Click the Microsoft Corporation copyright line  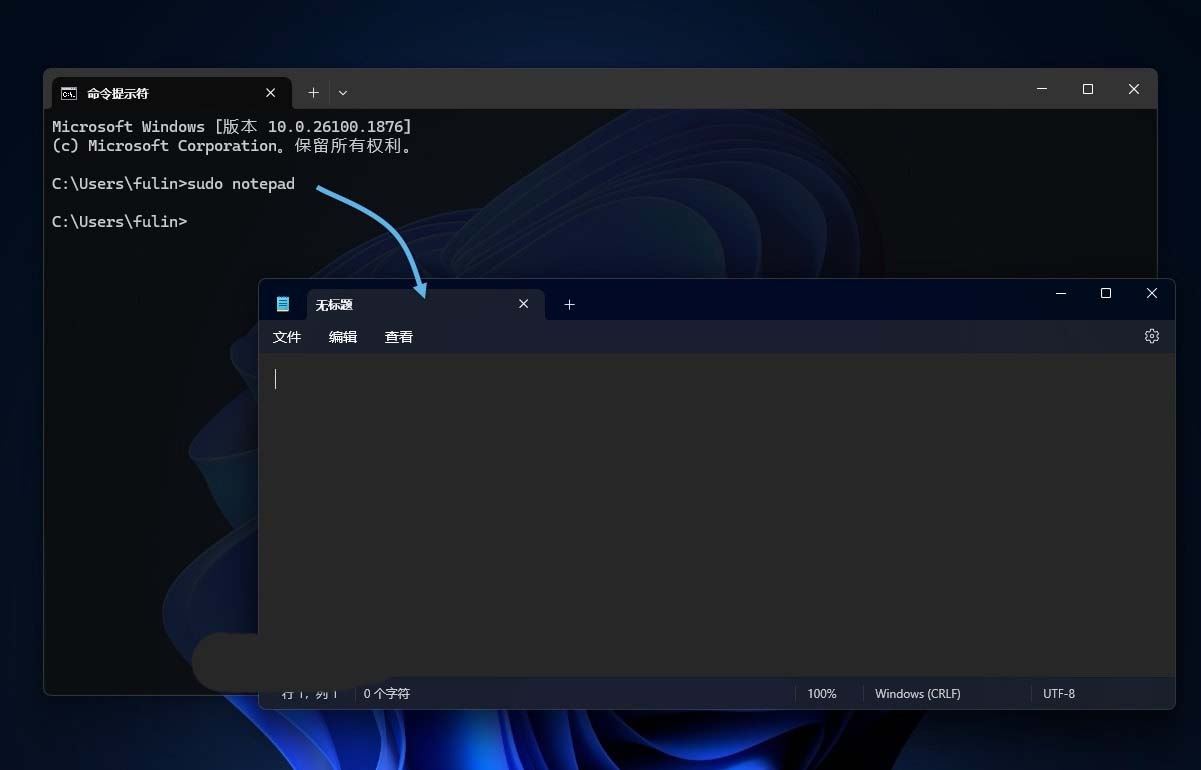[x=232, y=146]
